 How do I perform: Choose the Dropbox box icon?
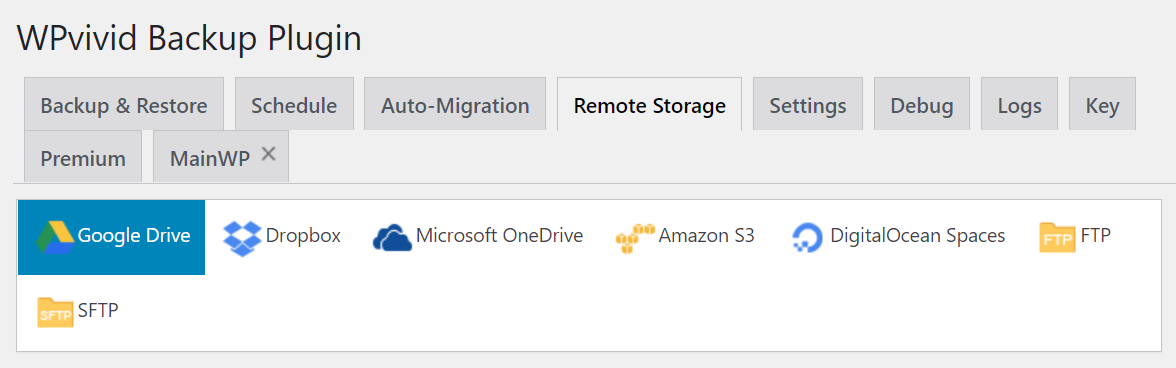242,238
